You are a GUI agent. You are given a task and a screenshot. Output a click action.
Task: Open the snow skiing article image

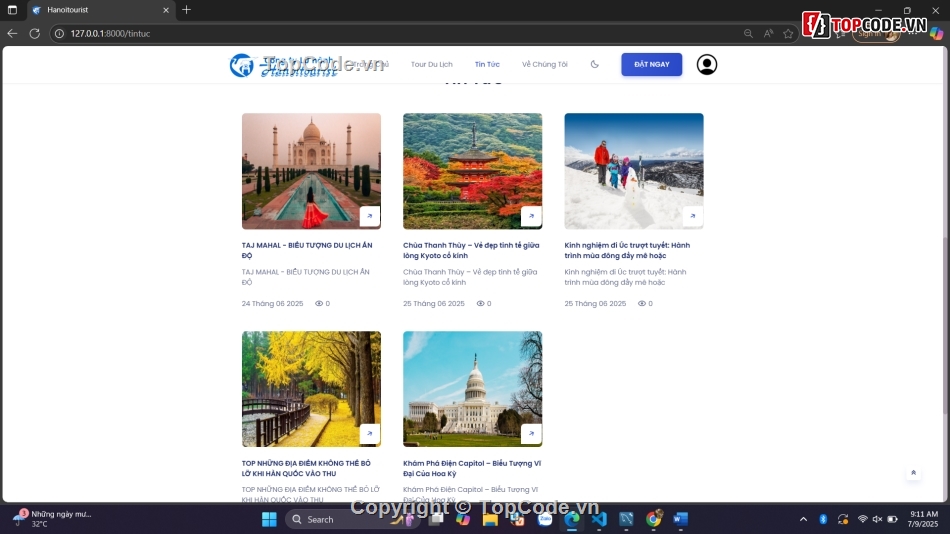634,171
